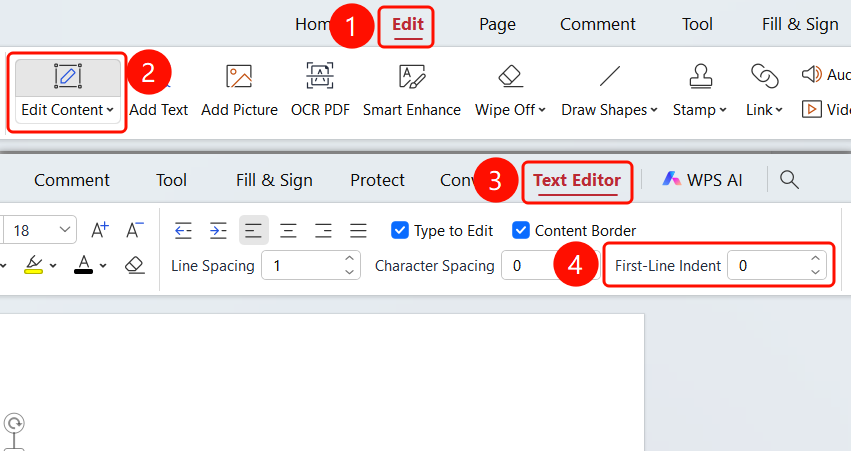Viewport: 851px width, 451px height.
Task: Open the highlight color dropdown arrow
Action: [53, 266]
